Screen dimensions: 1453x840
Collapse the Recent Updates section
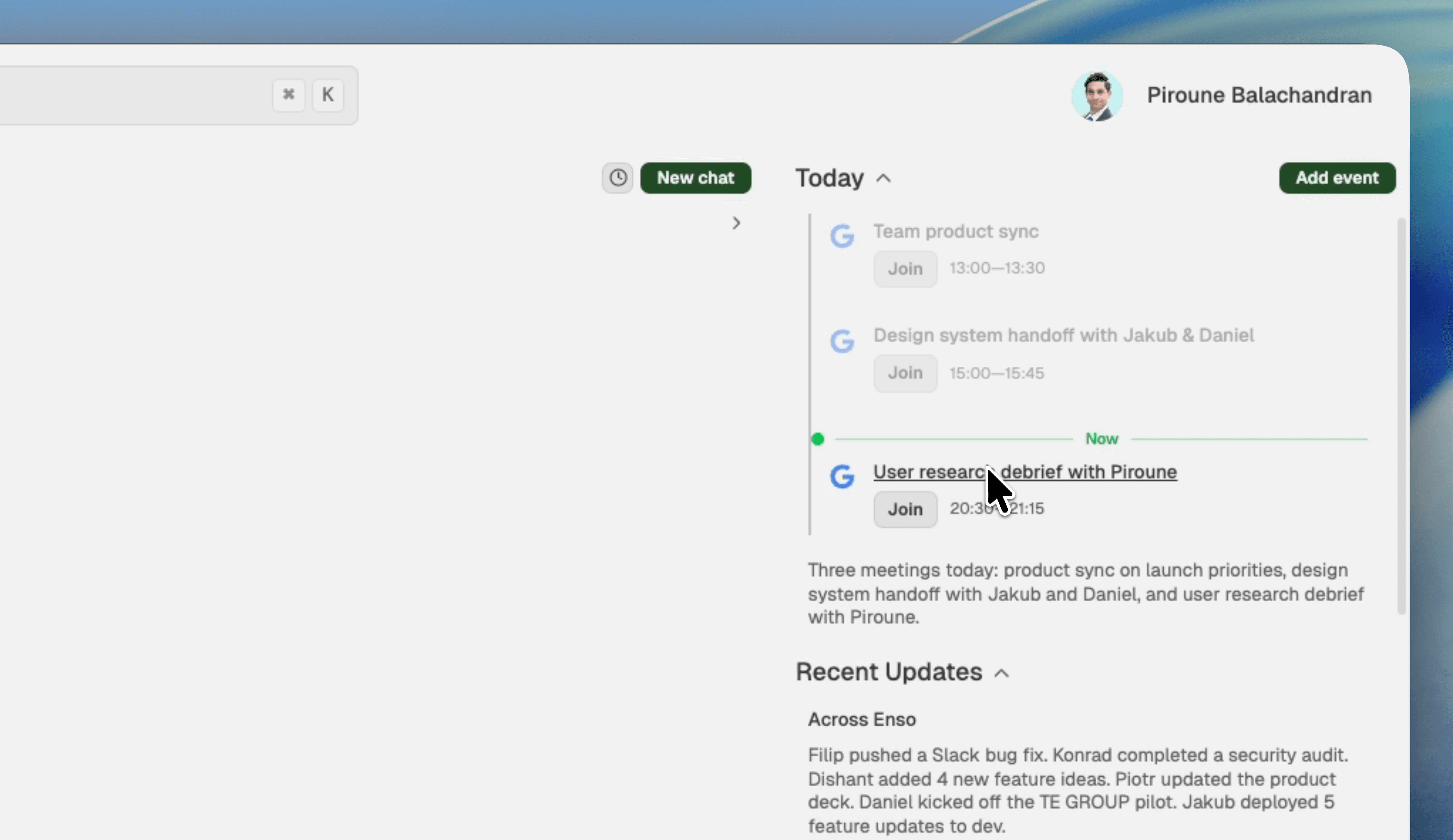1001,673
